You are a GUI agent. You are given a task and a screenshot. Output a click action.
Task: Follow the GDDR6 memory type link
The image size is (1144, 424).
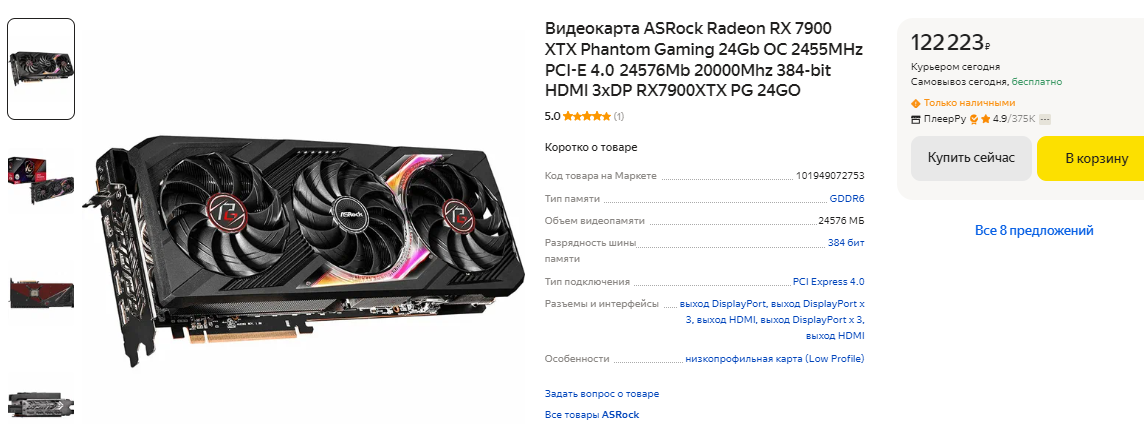[847, 198]
